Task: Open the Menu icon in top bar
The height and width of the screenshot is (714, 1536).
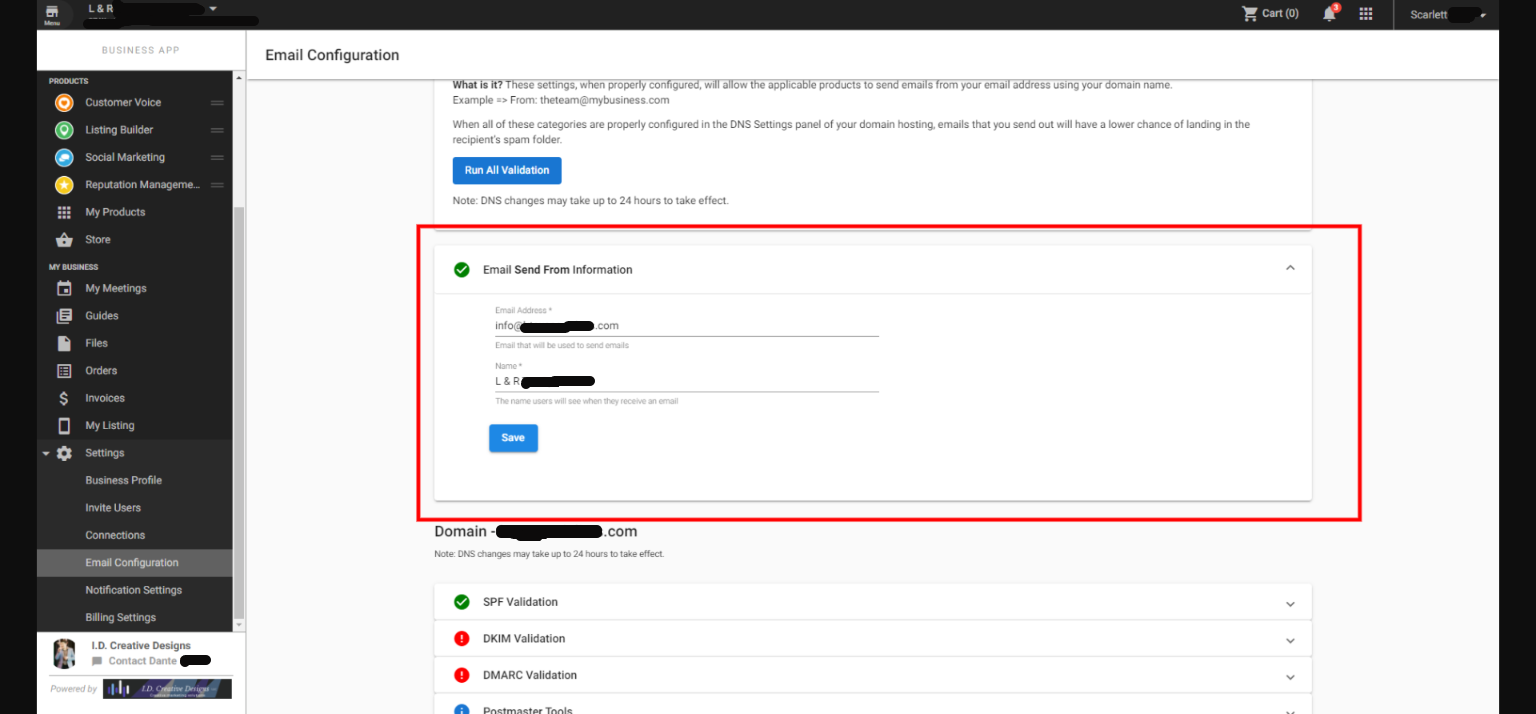Action: pos(52,14)
